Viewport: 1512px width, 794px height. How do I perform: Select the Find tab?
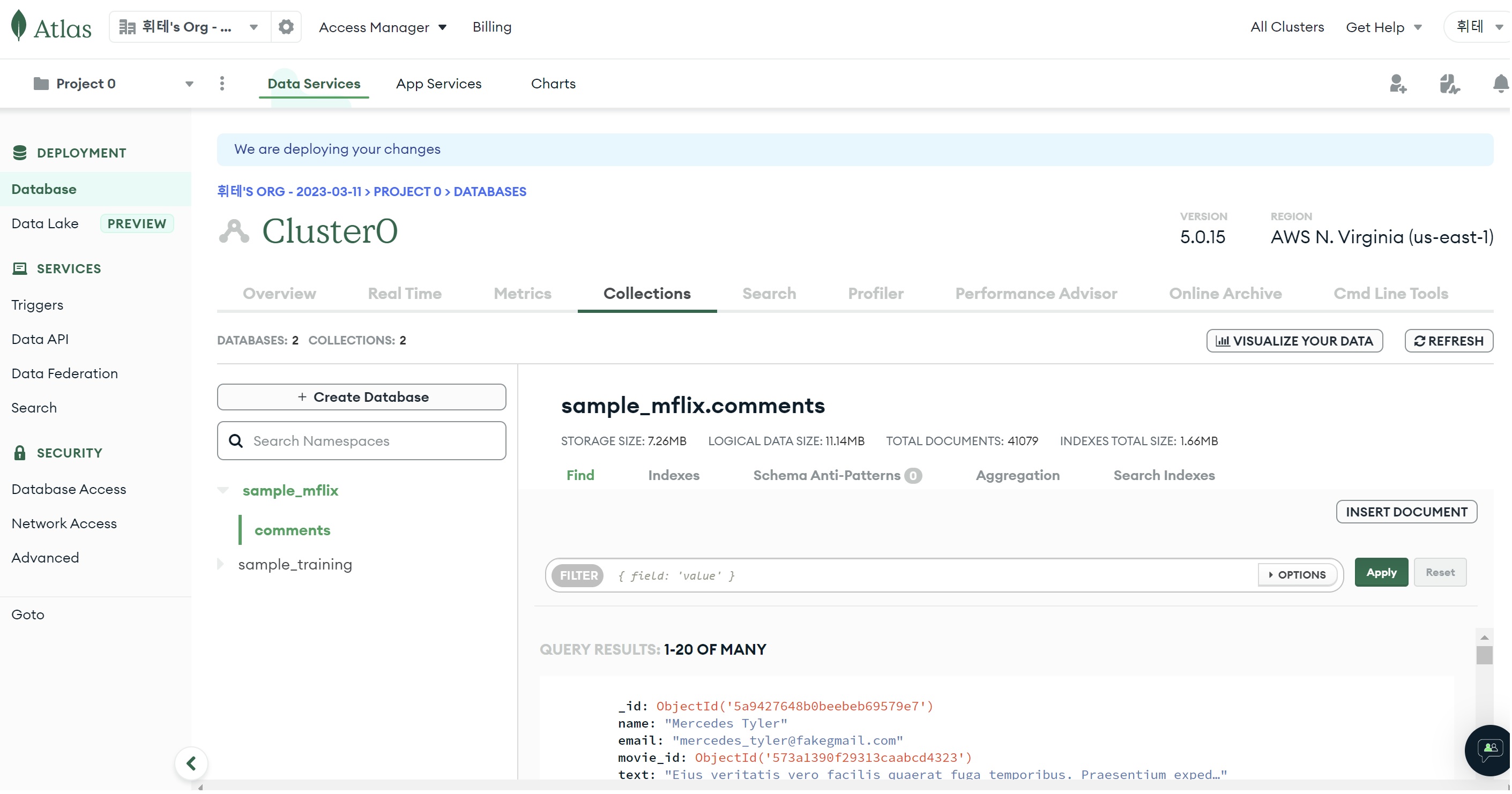580,475
